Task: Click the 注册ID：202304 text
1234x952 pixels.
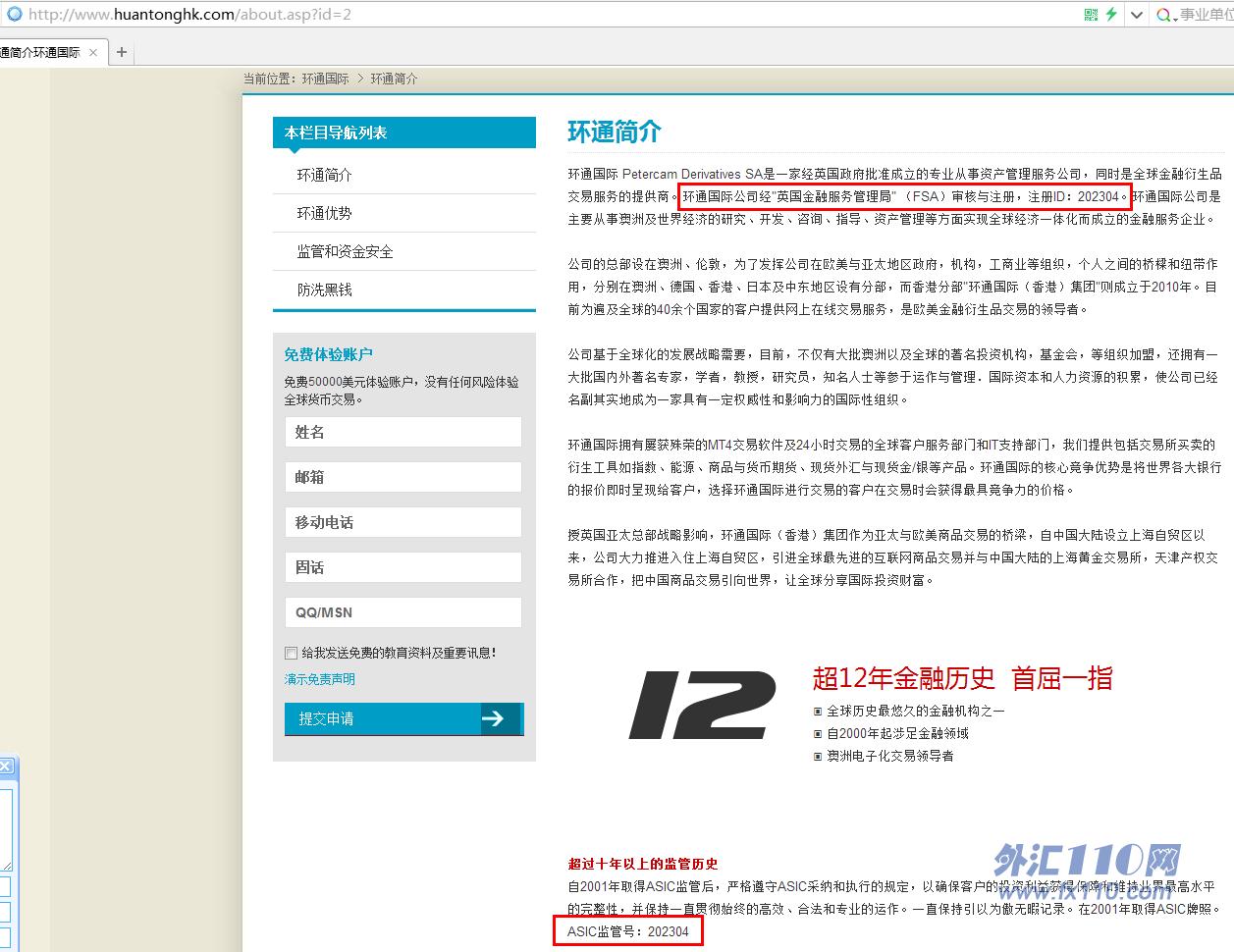Action: pyautogui.click(x=1073, y=196)
